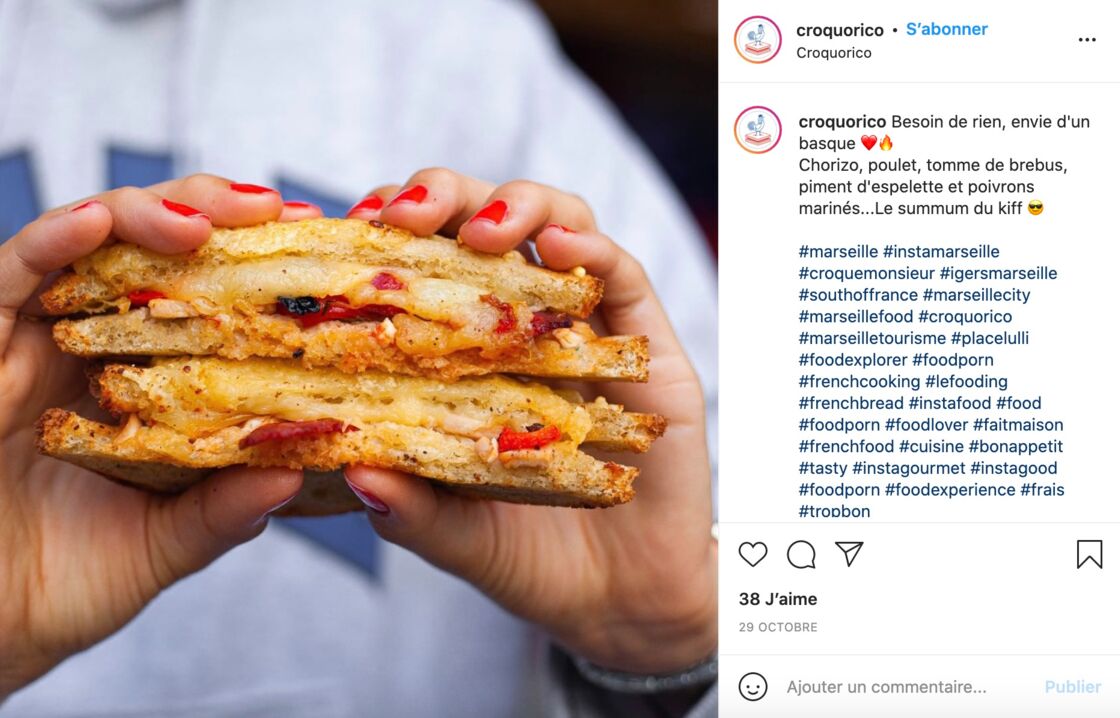Open the #faitmaison hashtag

(1018, 424)
